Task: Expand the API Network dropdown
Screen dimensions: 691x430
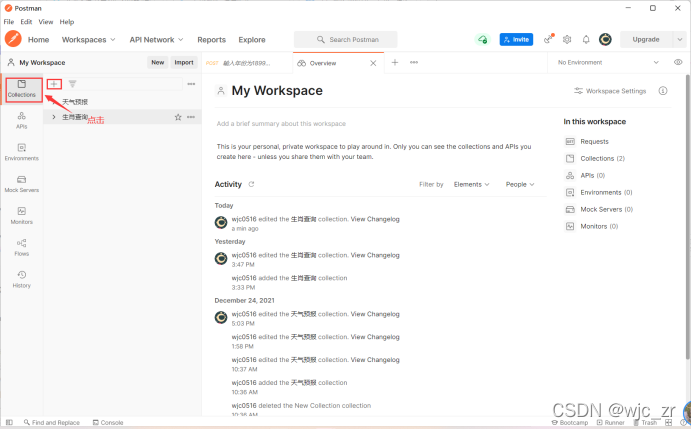Action: pyautogui.click(x=156, y=40)
